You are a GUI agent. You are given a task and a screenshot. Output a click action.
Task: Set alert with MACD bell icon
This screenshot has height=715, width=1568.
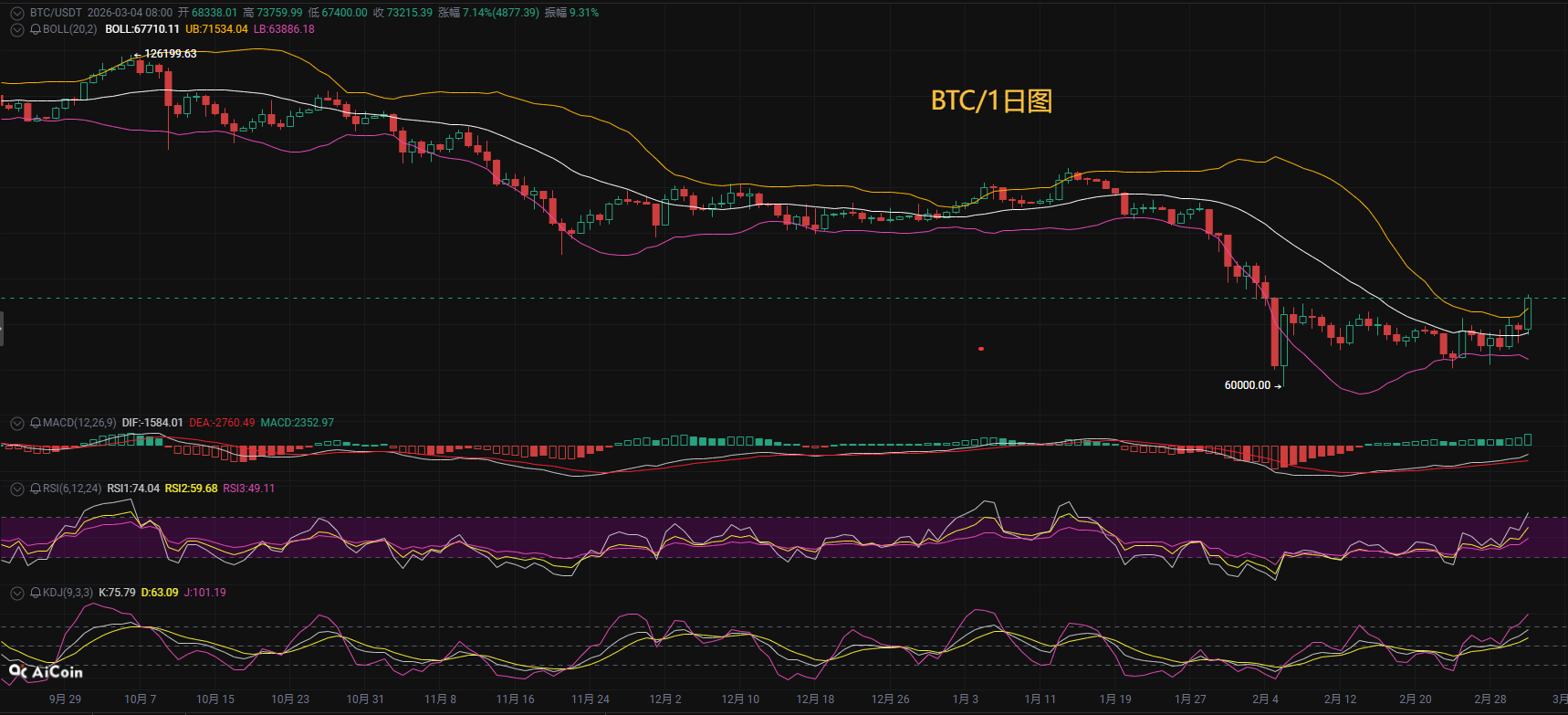pyautogui.click(x=36, y=423)
